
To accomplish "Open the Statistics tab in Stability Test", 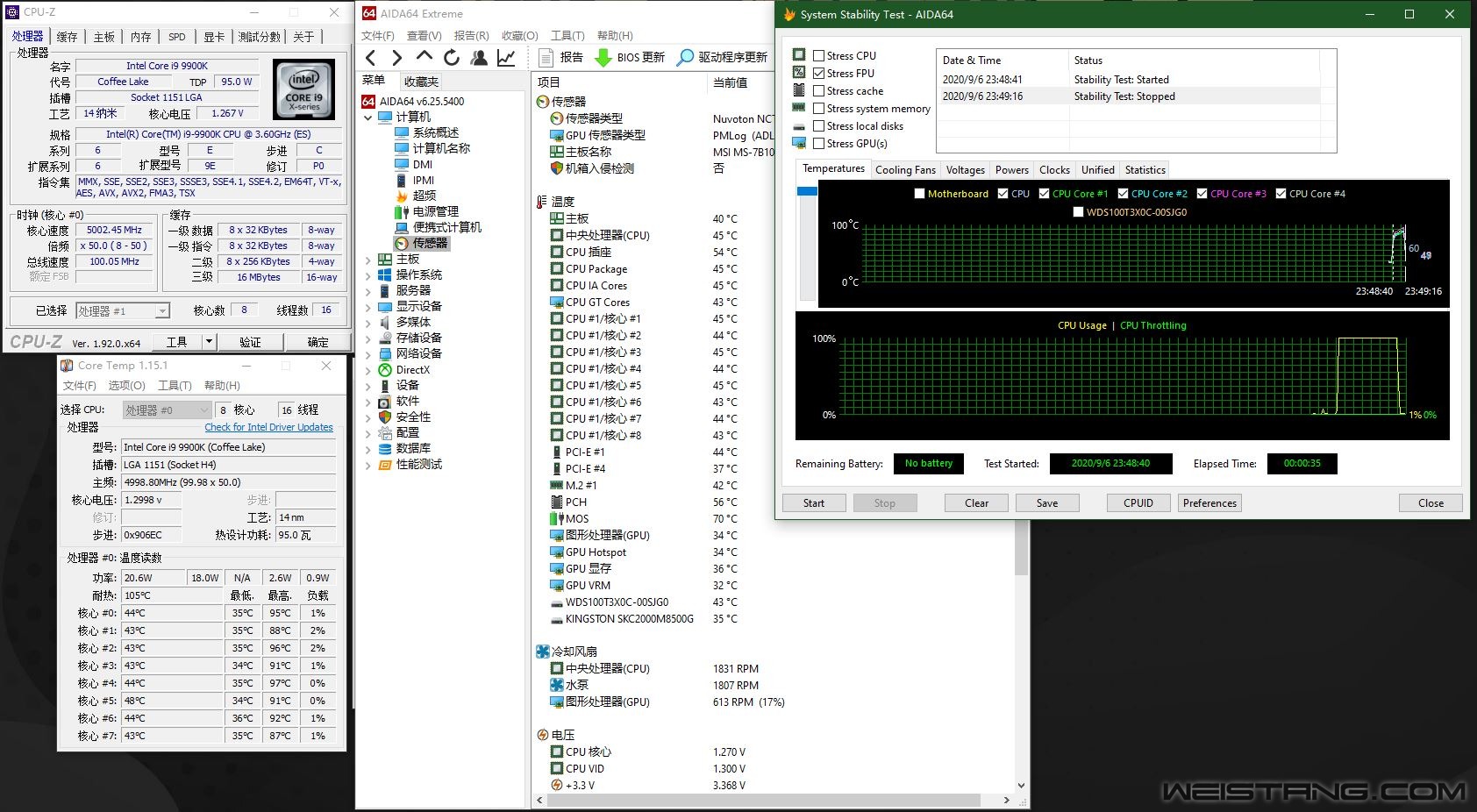I will (1145, 170).
